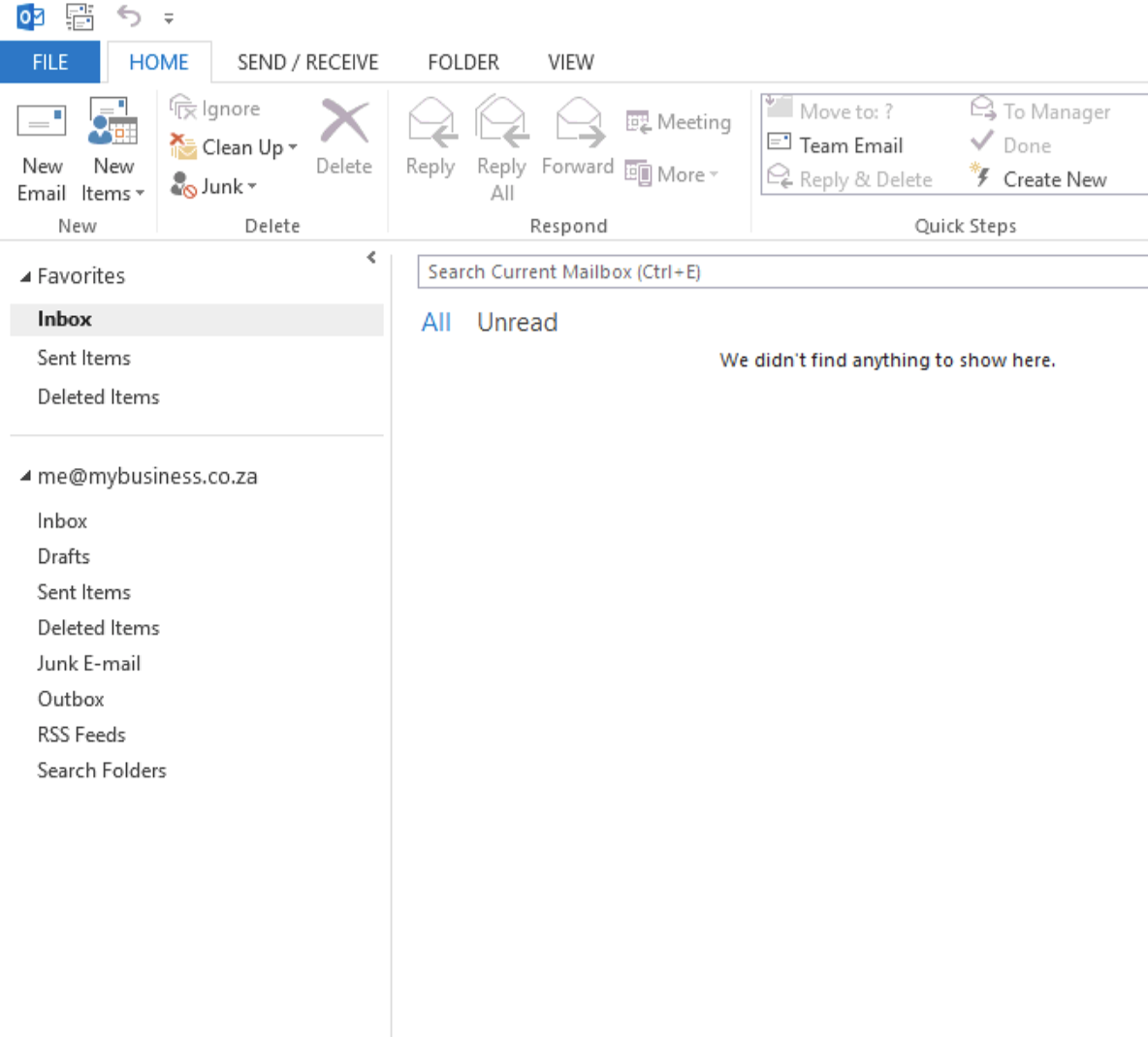Collapse the Favorites section
Image resolution: width=1148 pixels, height=1037 pixels.
(x=24, y=275)
